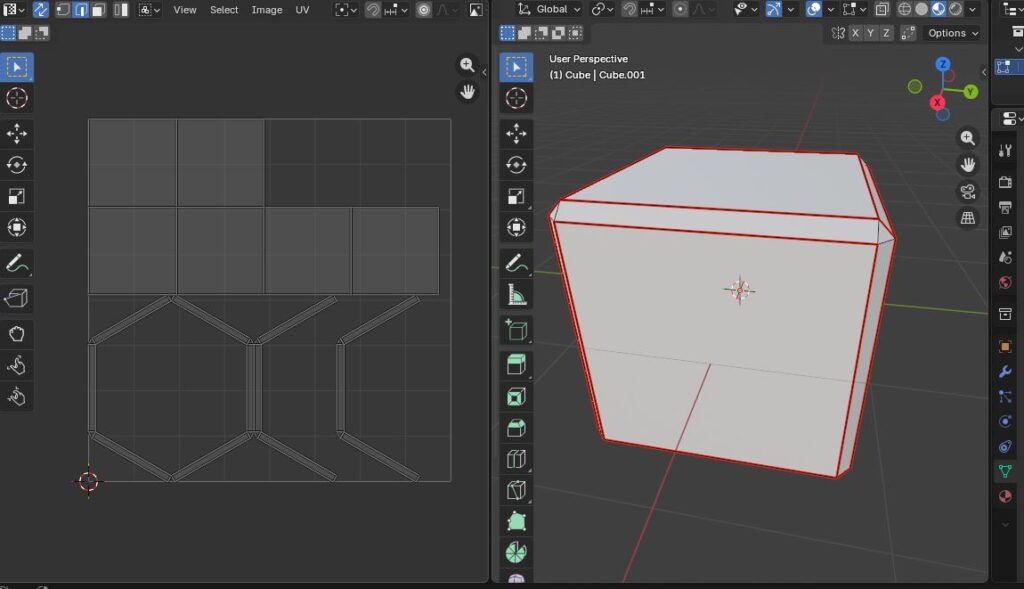1024x589 pixels.
Task: Select the Loop Cut tool
Action: [x=516, y=459]
